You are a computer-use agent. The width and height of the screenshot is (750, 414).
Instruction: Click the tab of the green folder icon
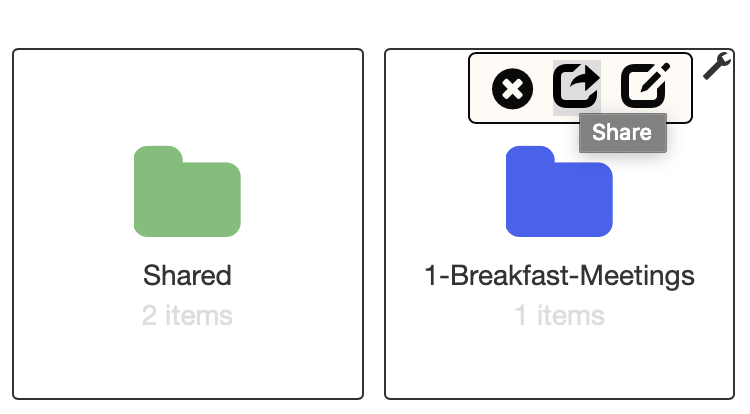point(158,154)
